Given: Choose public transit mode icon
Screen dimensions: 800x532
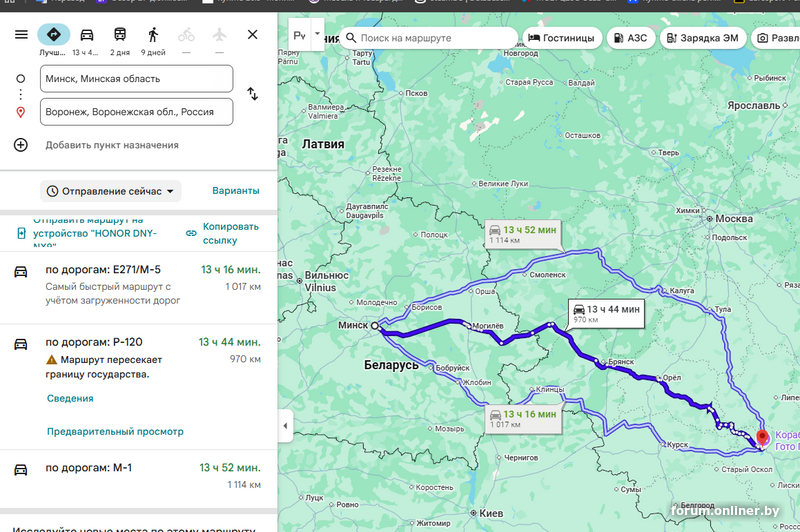Looking at the screenshot, I should (x=120, y=35).
